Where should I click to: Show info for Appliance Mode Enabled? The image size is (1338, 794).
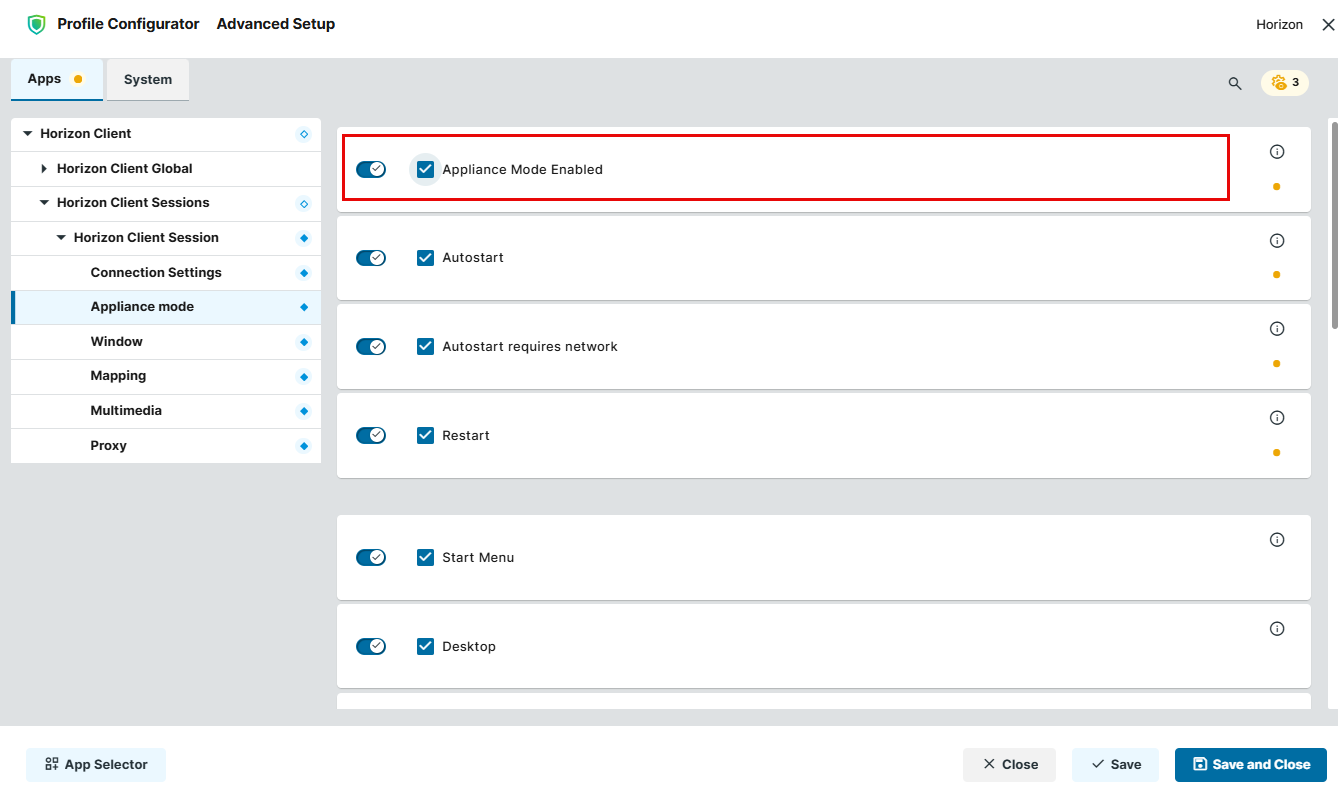(1276, 152)
